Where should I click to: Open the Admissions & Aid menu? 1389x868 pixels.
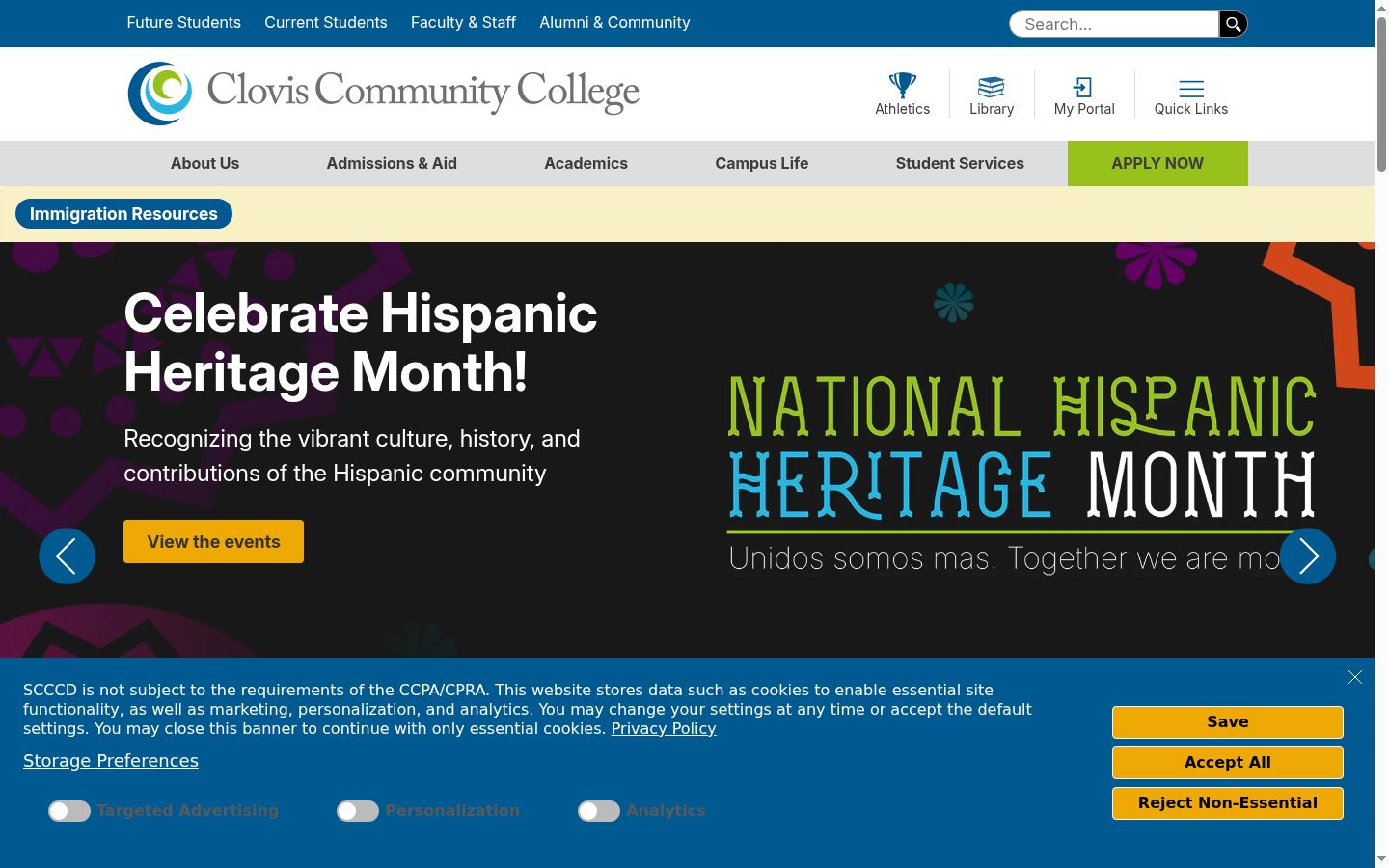pos(392,163)
